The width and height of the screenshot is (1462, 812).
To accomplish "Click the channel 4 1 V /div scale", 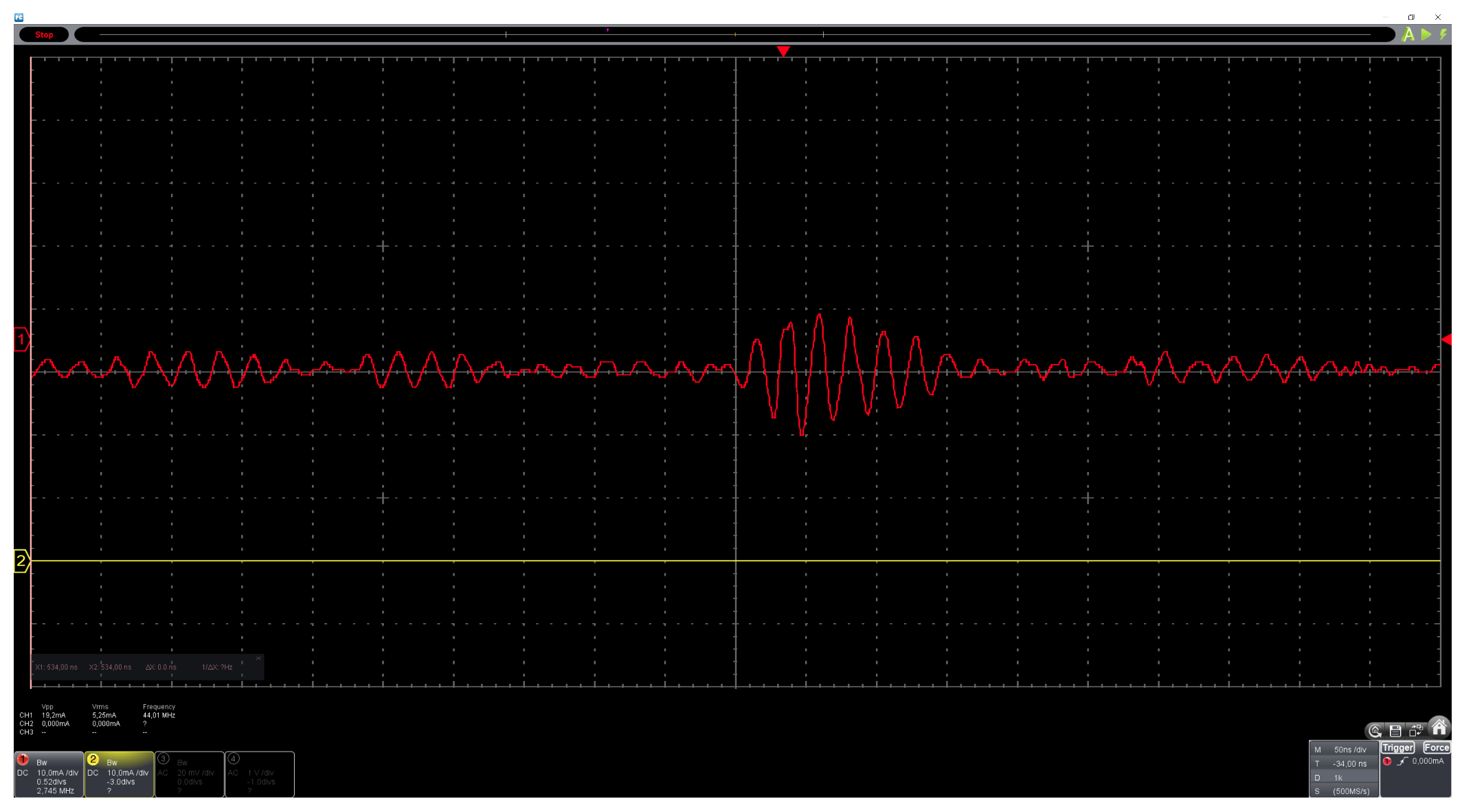I will pos(260,773).
